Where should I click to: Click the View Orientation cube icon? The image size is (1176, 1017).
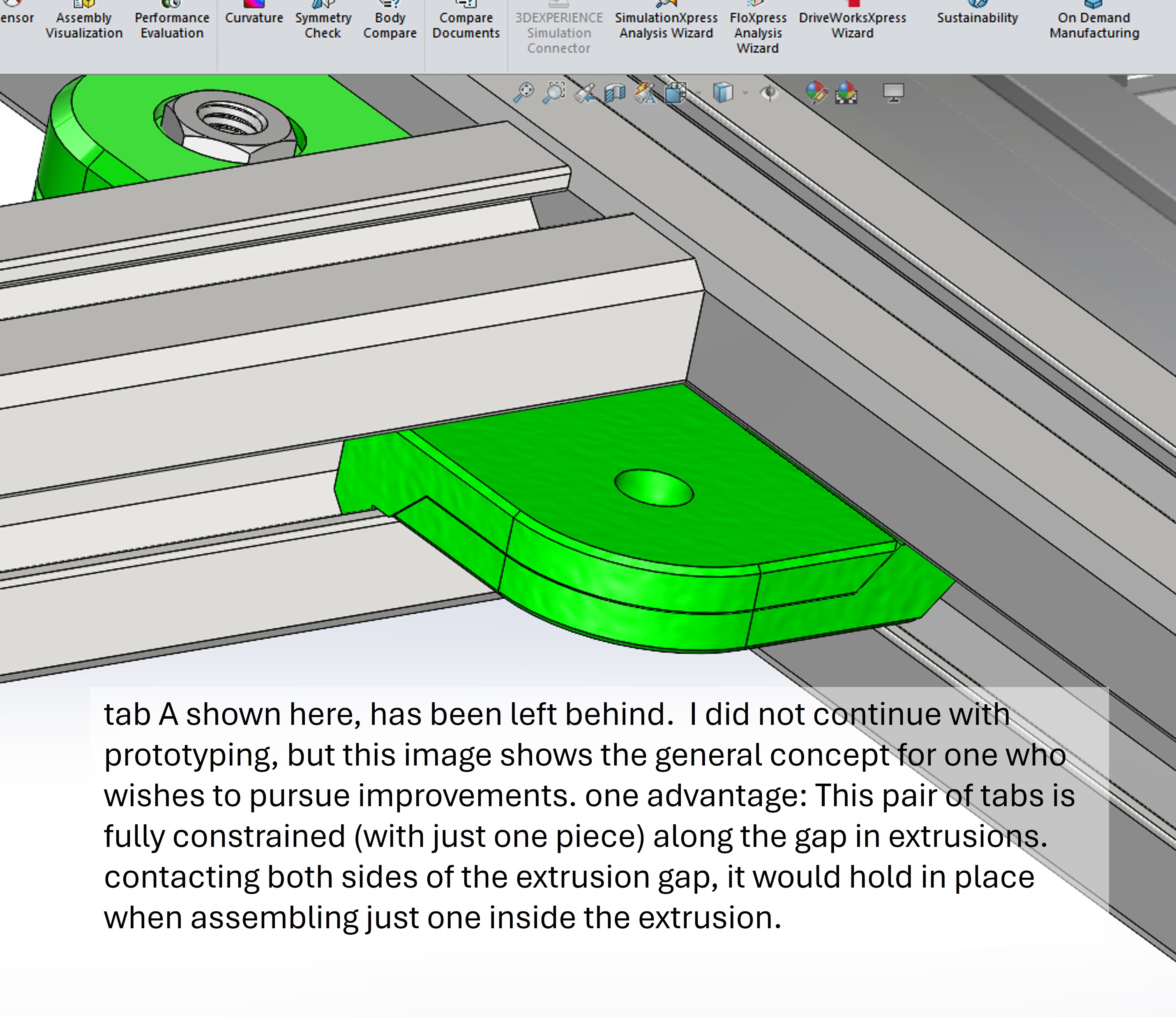pyautogui.click(x=676, y=92)
